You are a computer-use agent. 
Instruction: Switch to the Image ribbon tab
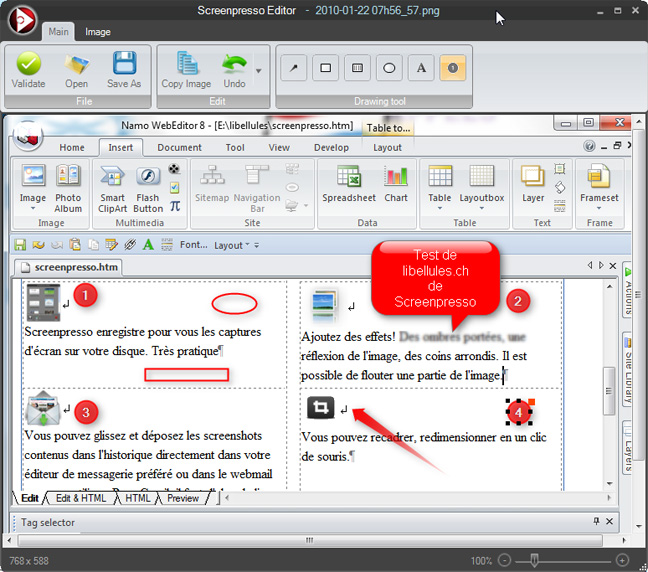pos(98,32)
